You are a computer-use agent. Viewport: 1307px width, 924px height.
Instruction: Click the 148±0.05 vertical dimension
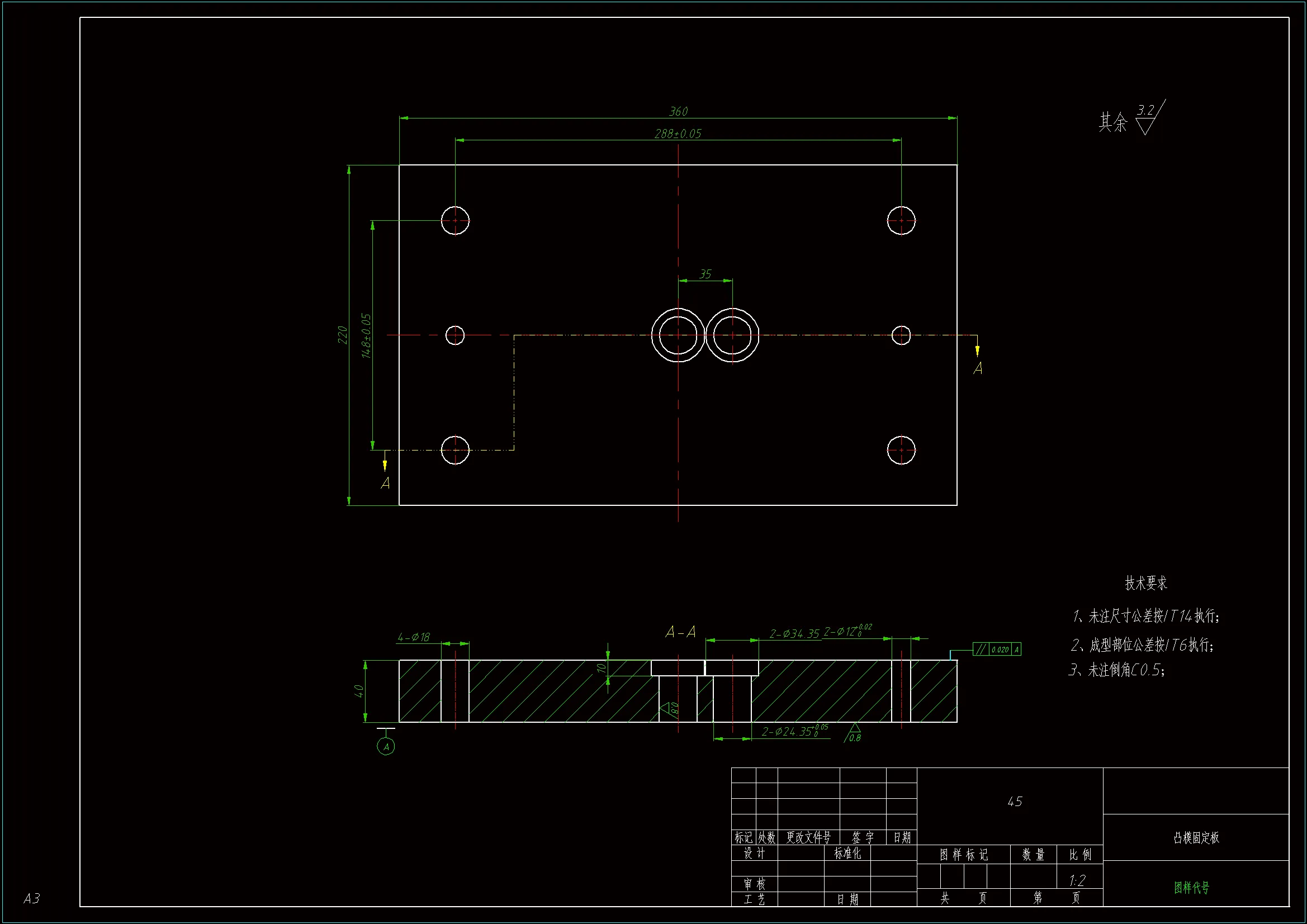[366, 336]
